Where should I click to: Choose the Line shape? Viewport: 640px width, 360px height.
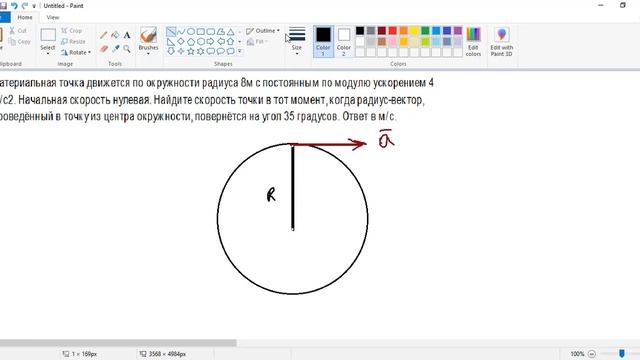[x=171, y=31]
